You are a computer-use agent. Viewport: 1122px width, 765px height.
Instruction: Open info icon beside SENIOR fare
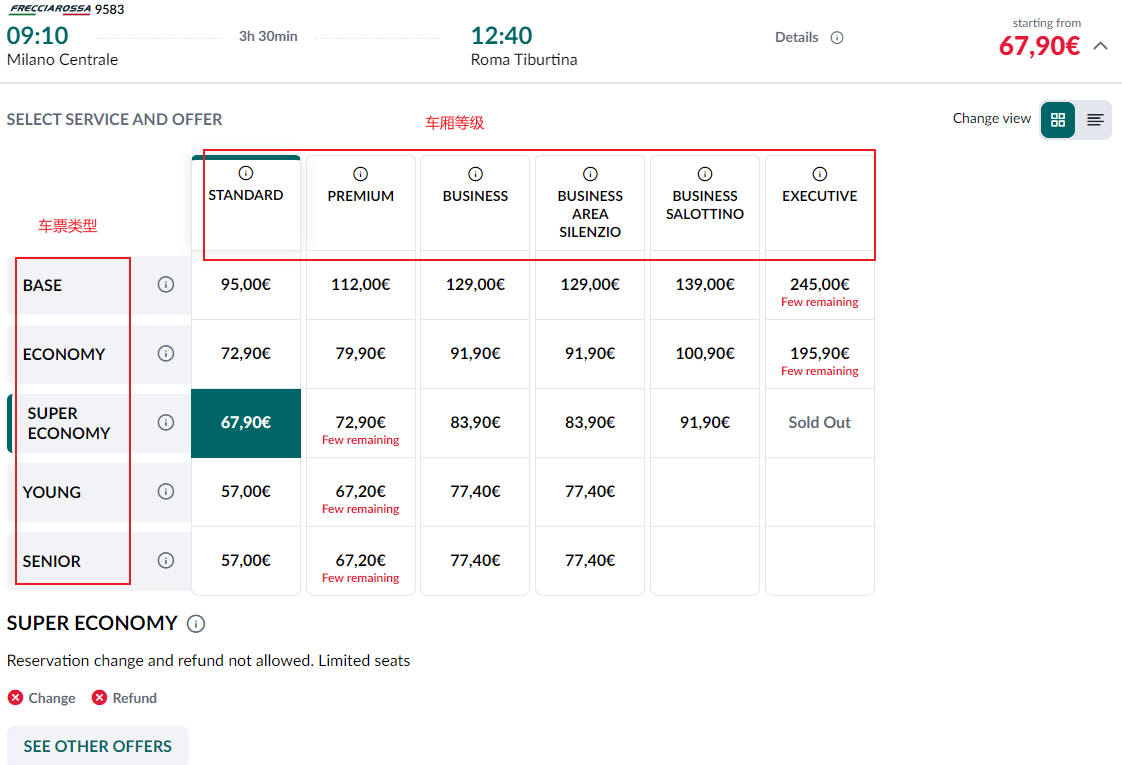(x=166, y=560)
